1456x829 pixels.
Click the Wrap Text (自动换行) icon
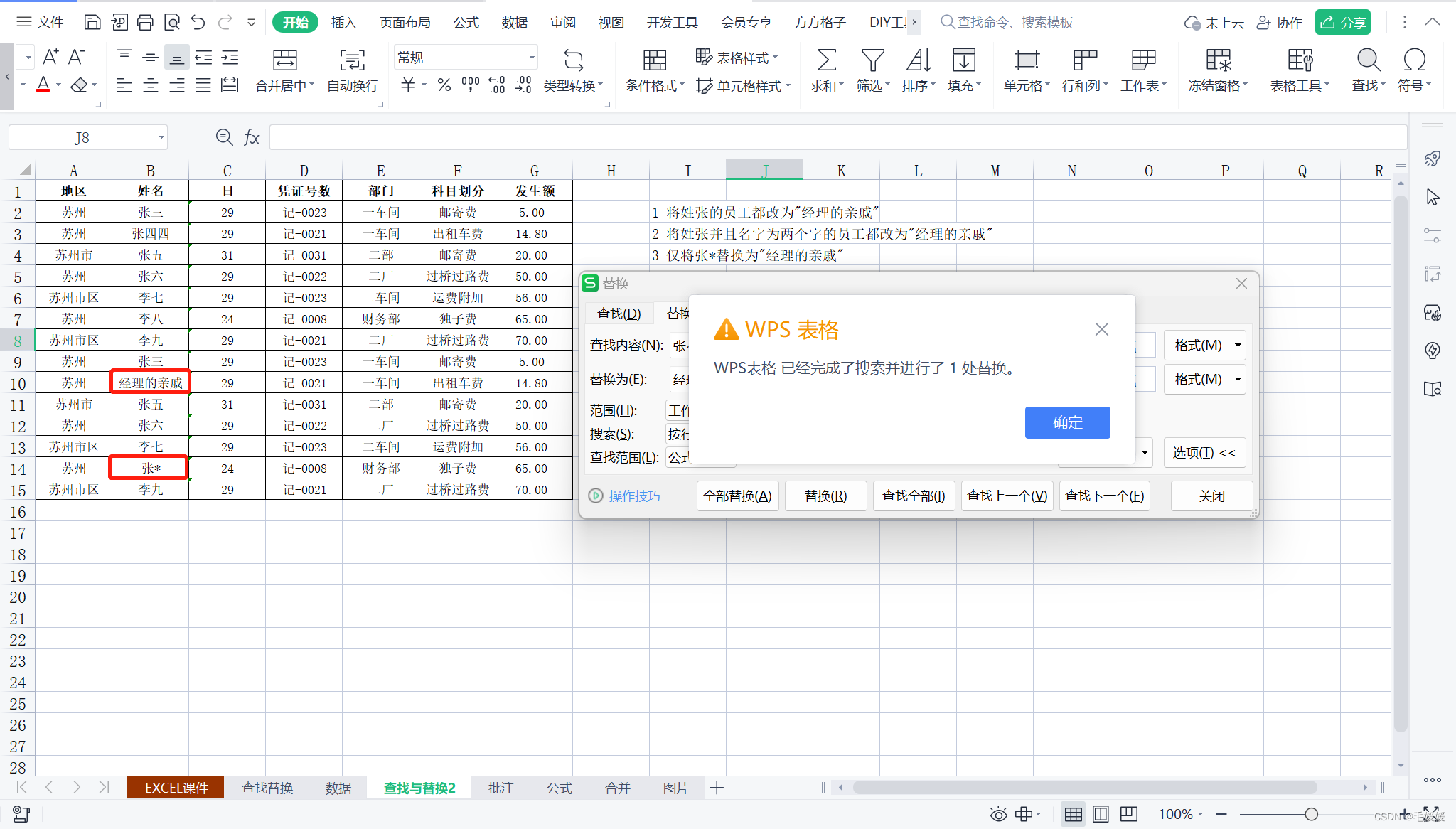click(352, 60)
